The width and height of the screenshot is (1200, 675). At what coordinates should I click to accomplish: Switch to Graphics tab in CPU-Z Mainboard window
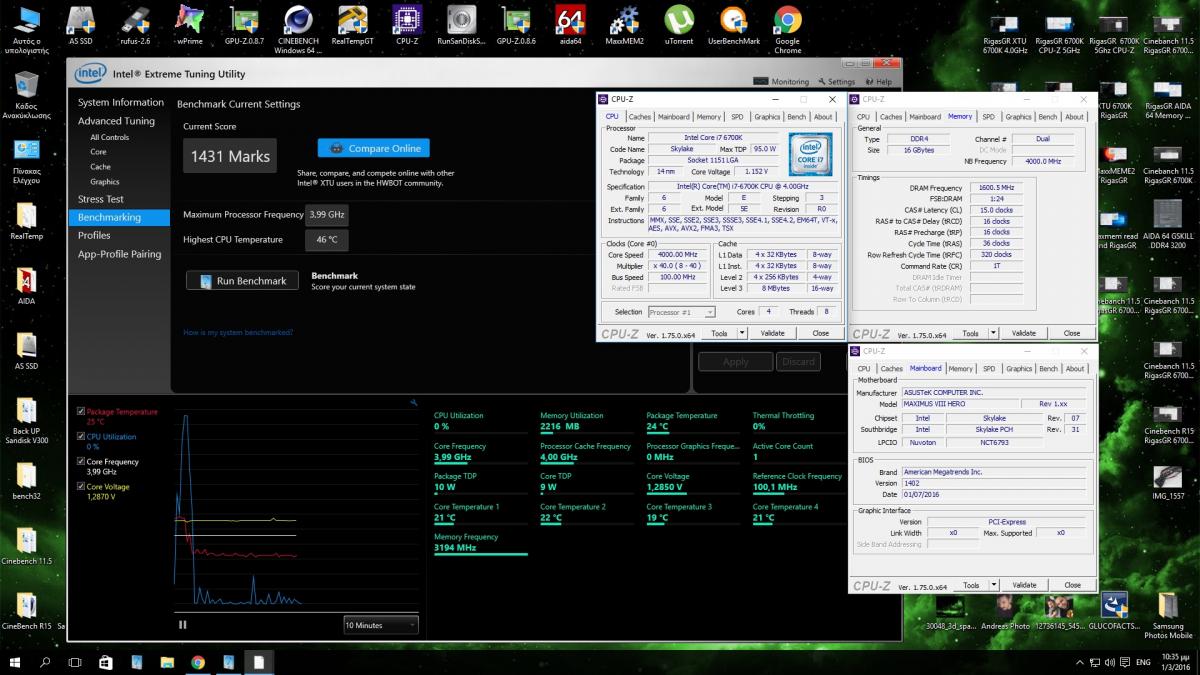click(1019, 369)
